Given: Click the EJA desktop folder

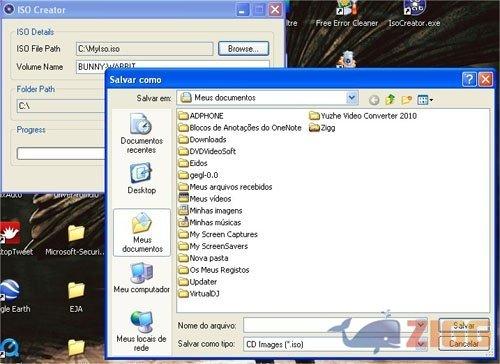Looking at the screenshot, I should 76,297.
